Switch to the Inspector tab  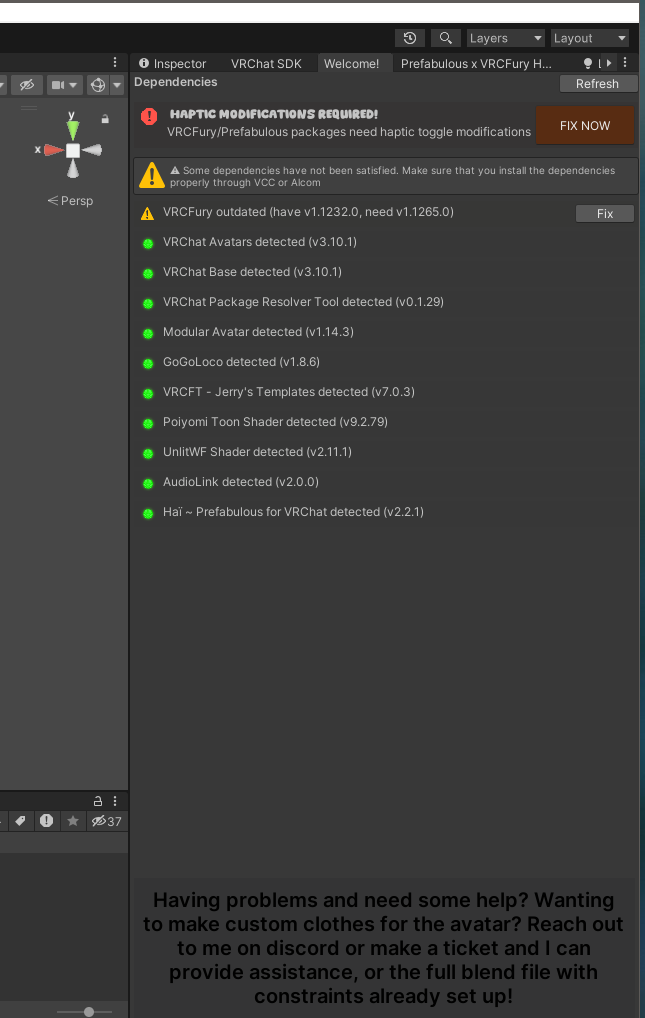[173, 64]
